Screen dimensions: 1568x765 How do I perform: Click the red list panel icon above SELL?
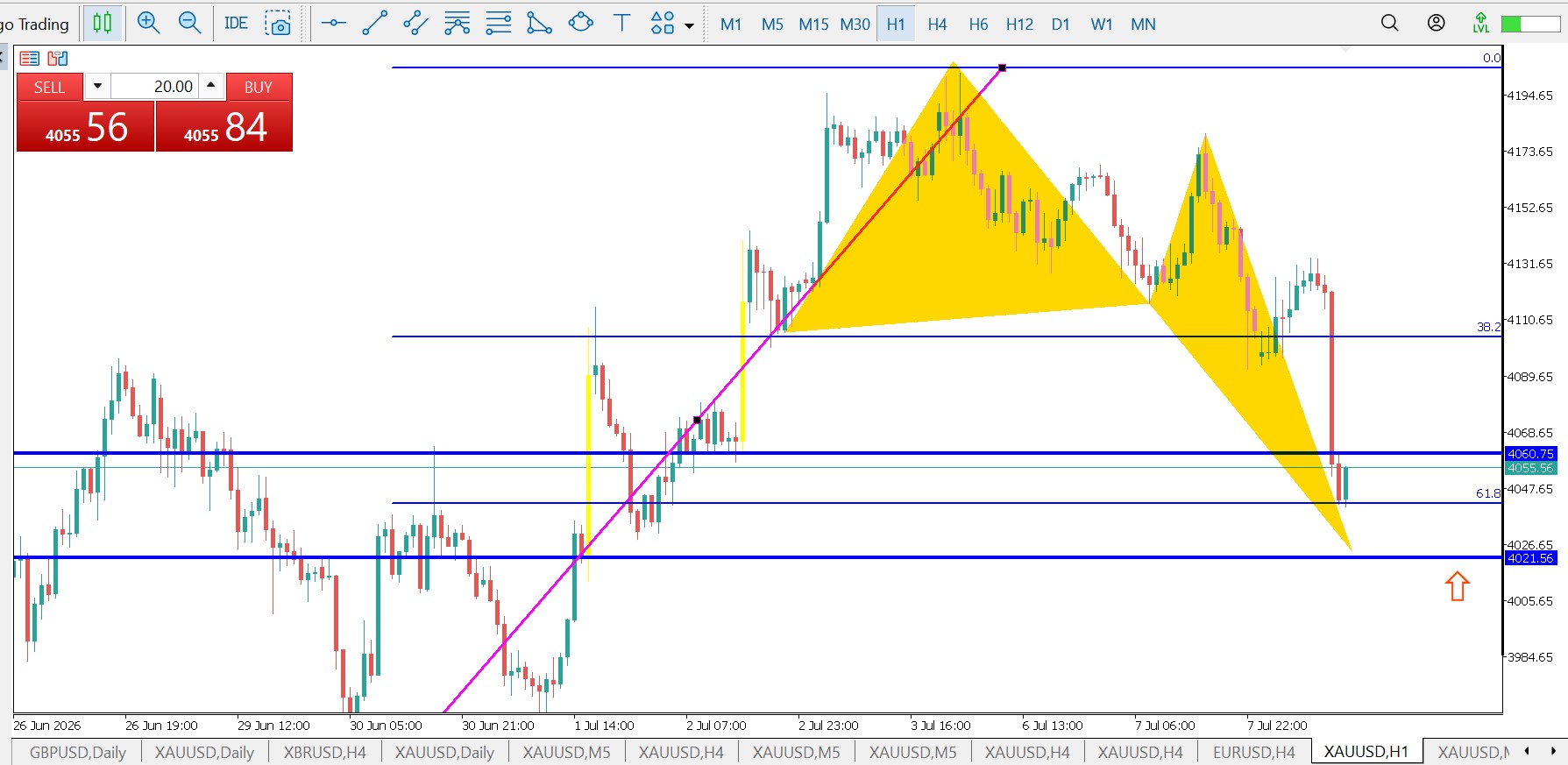coord(30,59)
